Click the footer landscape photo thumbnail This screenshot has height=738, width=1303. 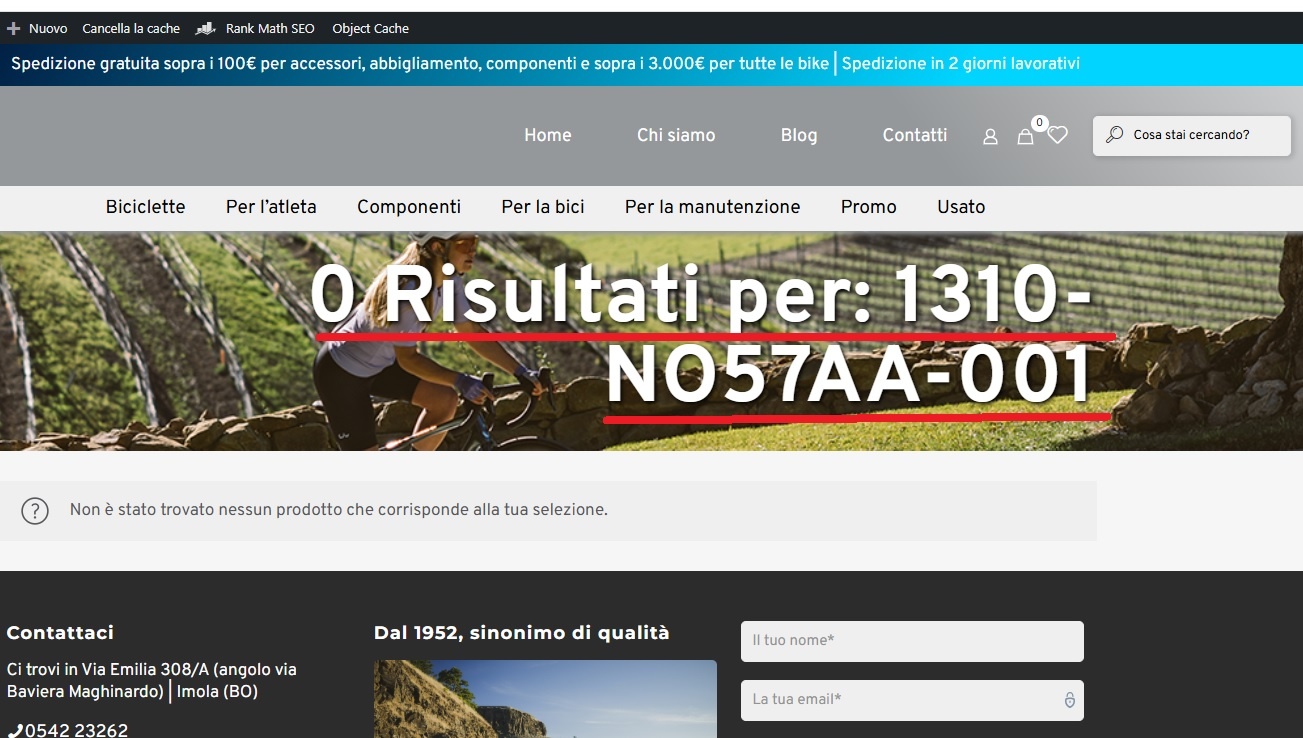coord(545,699)
